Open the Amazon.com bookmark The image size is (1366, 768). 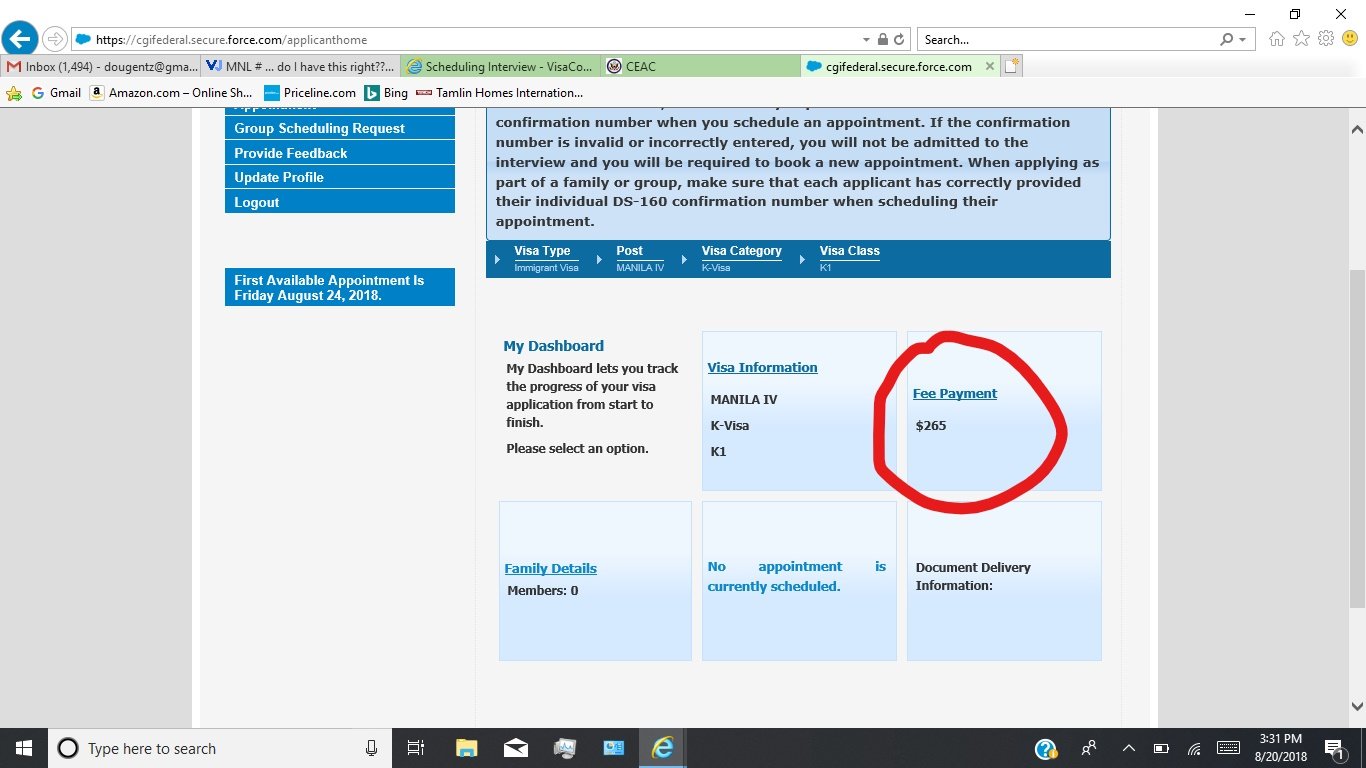coord(170,93)
